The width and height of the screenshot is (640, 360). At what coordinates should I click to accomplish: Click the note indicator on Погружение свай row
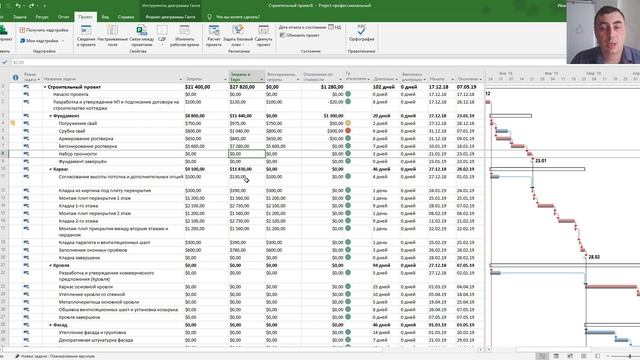(13, 123)
